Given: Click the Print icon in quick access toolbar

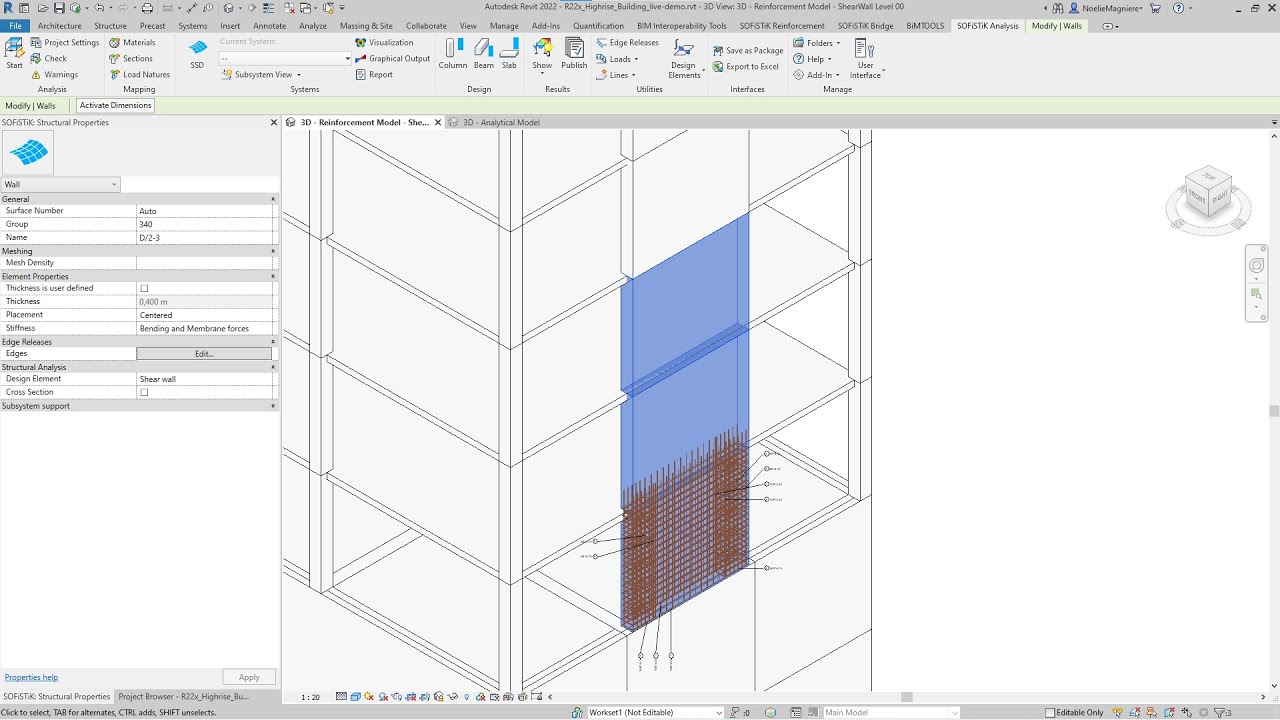Looking at the screenshot, I should point(147,8).
